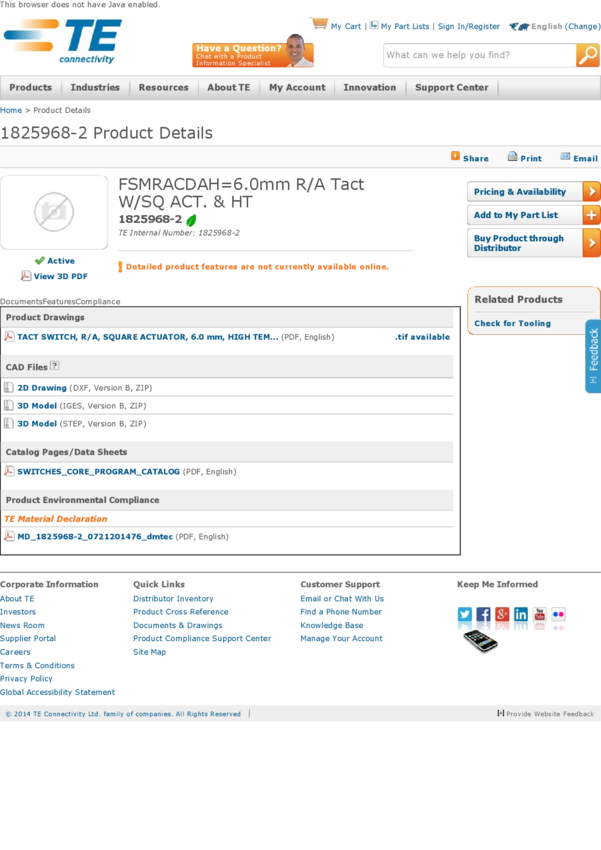Click the Flickr social icon
The width and height of the screenshot is (601, 850).
(x=558, y=615)
